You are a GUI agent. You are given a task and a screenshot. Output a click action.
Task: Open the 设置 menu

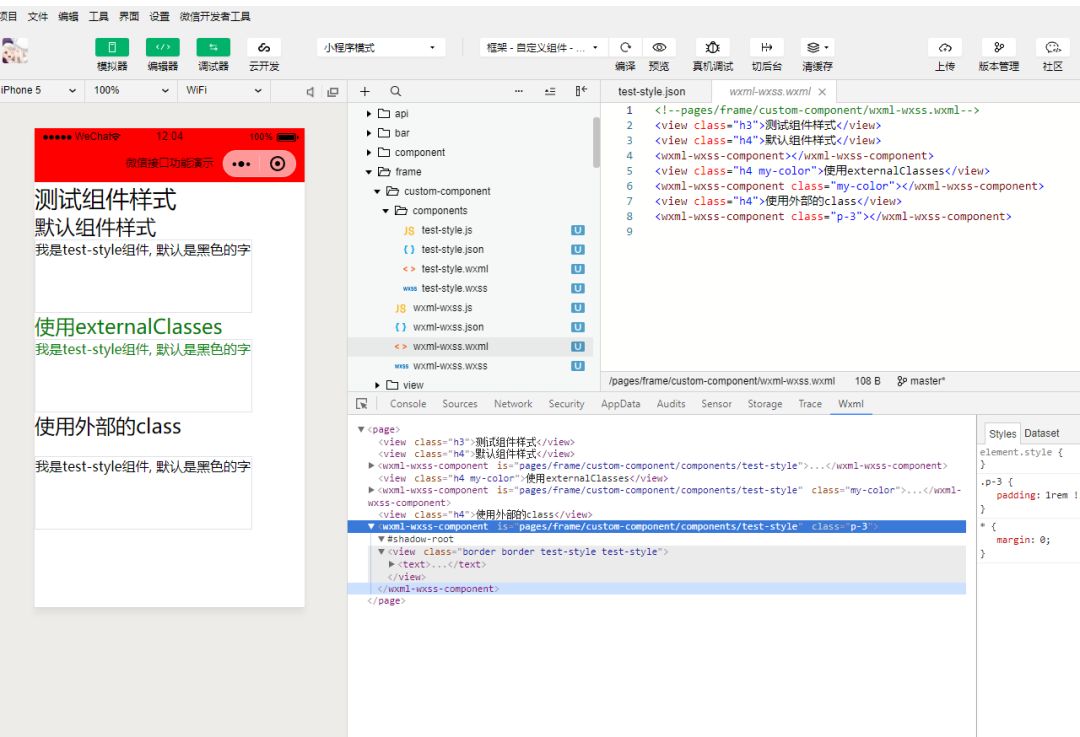159,17
